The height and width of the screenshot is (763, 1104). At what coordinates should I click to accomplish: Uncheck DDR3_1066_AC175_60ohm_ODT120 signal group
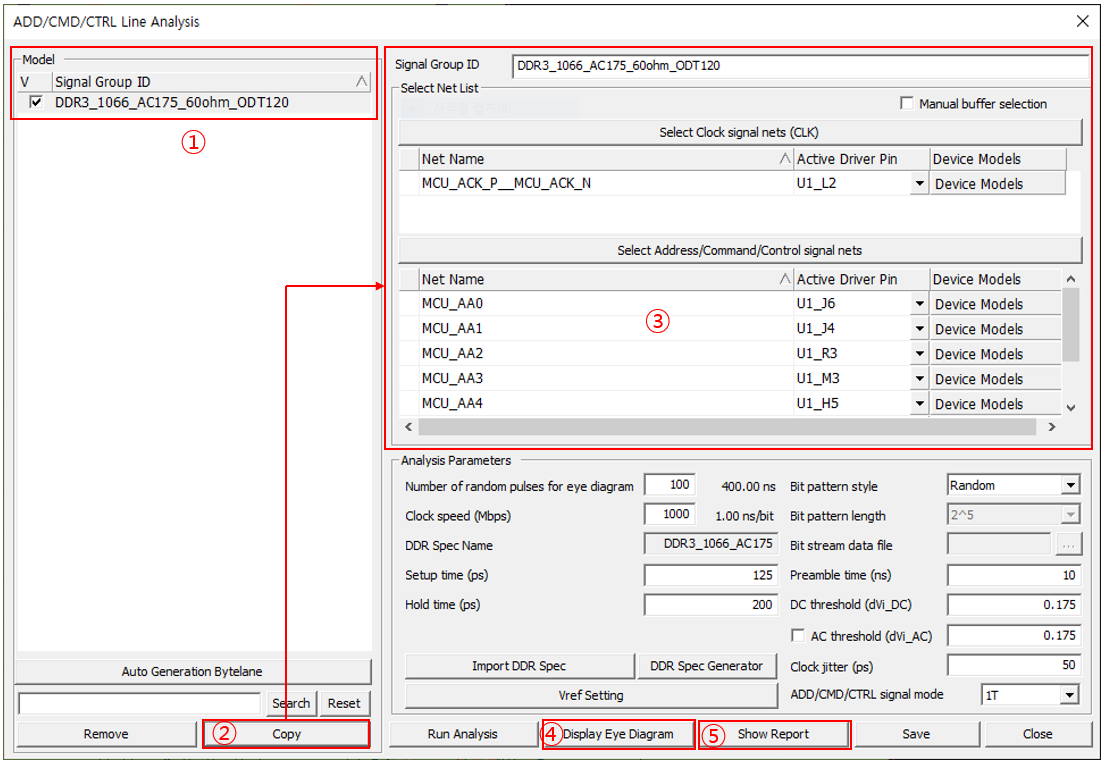coord(36,102)
